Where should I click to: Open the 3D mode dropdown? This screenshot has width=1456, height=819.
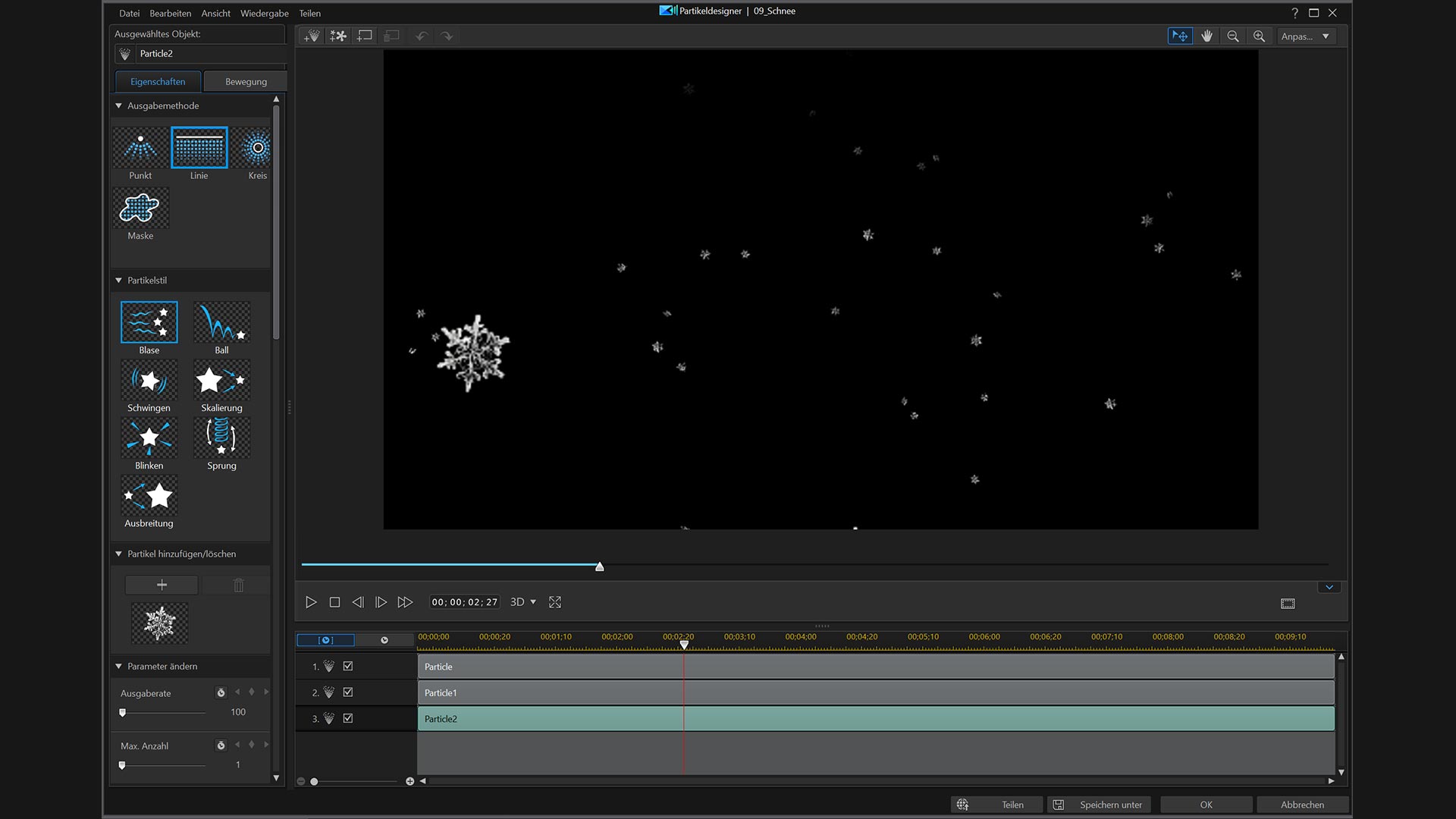tap(523, 602)
